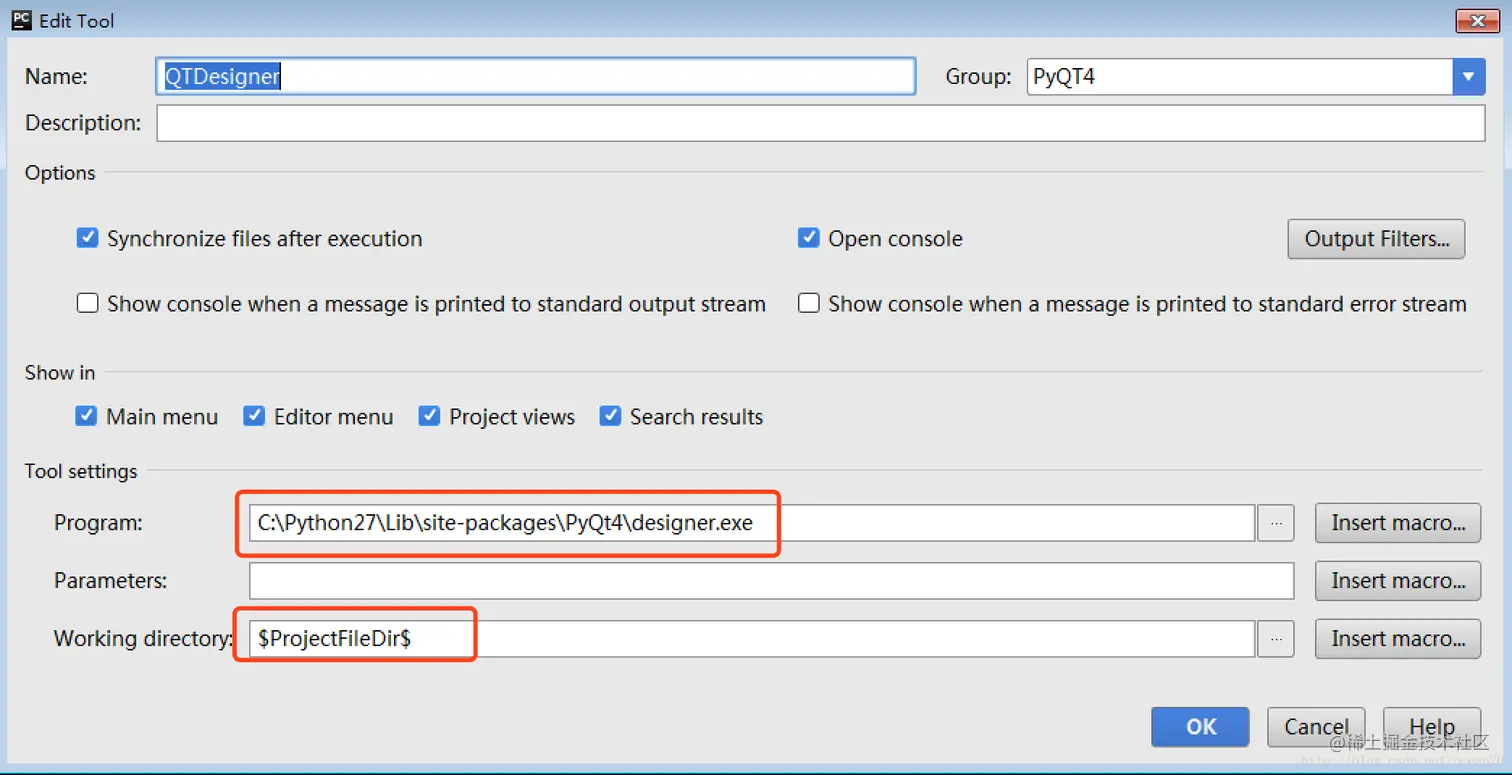This screenshot has height=775, width=1512.
Task: Insert macro for the Working directory field
Action: pos(1398,639)
